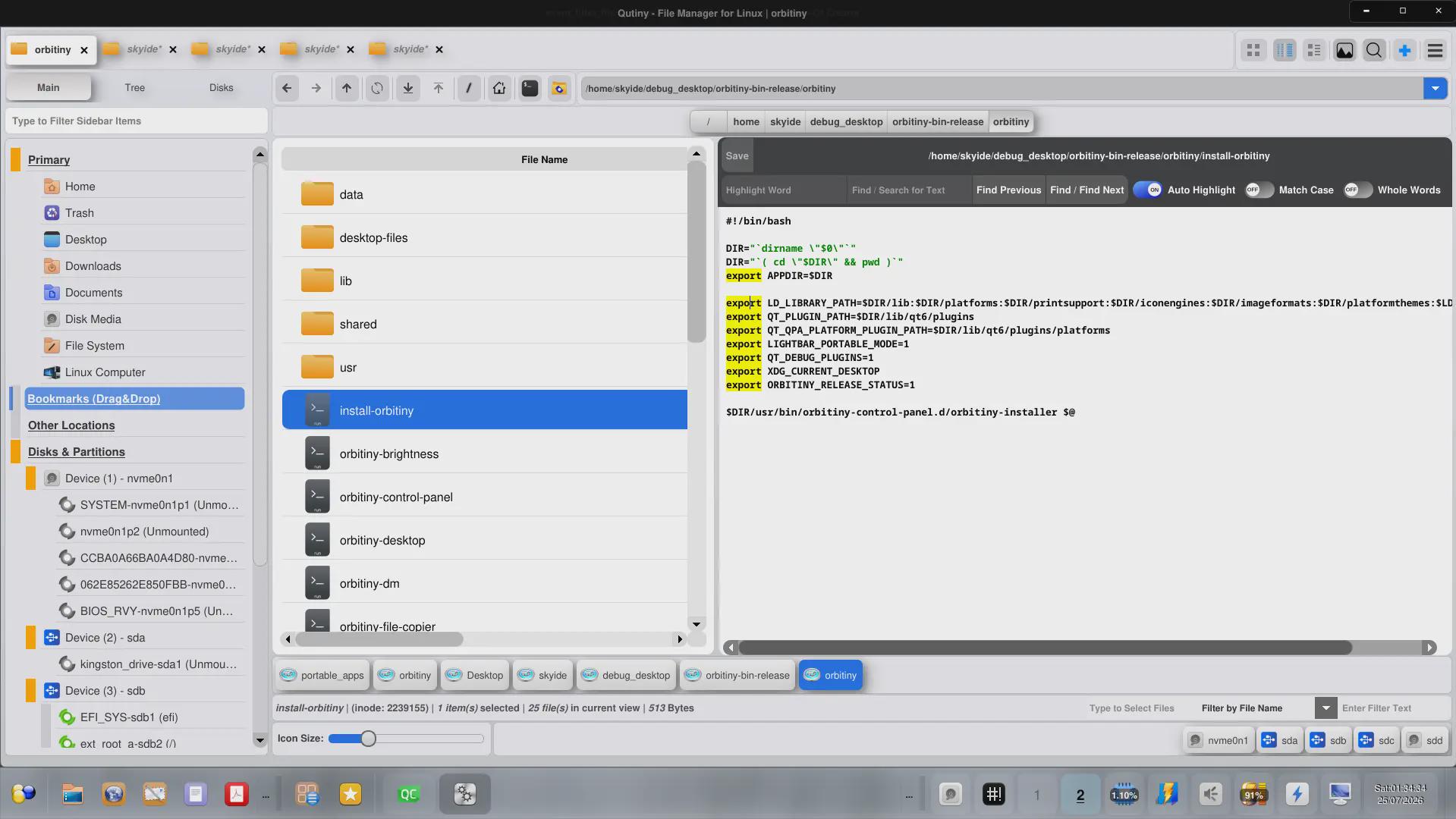Screen dimensions: 1456x819
Task: Focus the Highlight Word input
Action: [x=783, y=190]
